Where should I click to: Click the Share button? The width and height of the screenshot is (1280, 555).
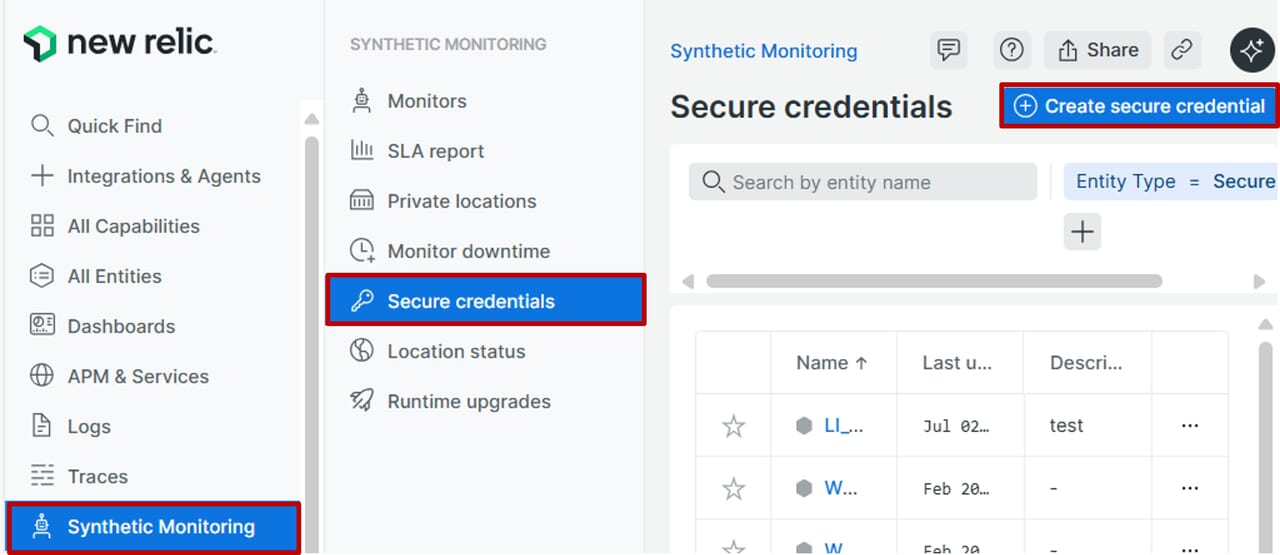(x=1098, y=50)
